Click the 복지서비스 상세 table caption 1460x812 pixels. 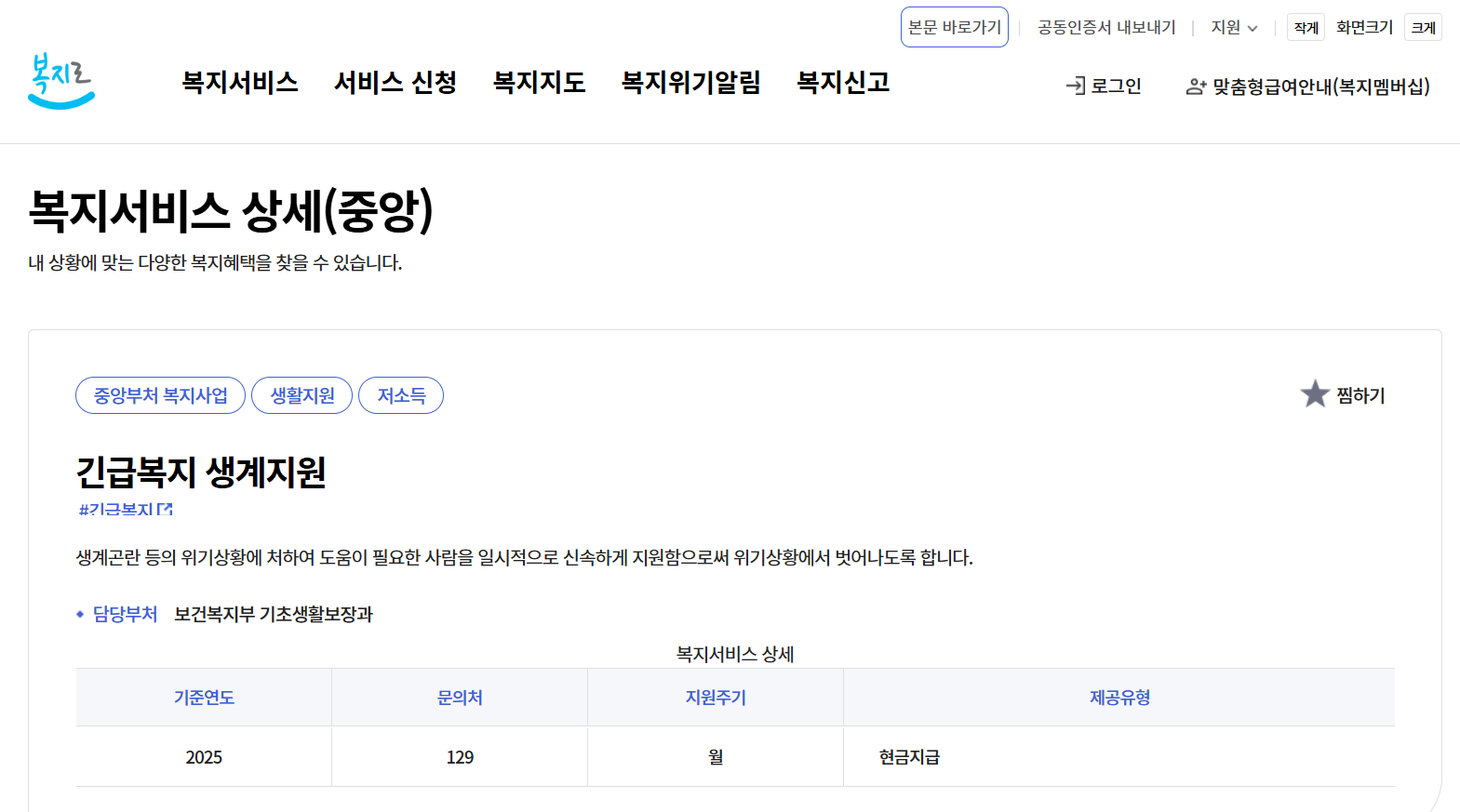coord(735,654)
